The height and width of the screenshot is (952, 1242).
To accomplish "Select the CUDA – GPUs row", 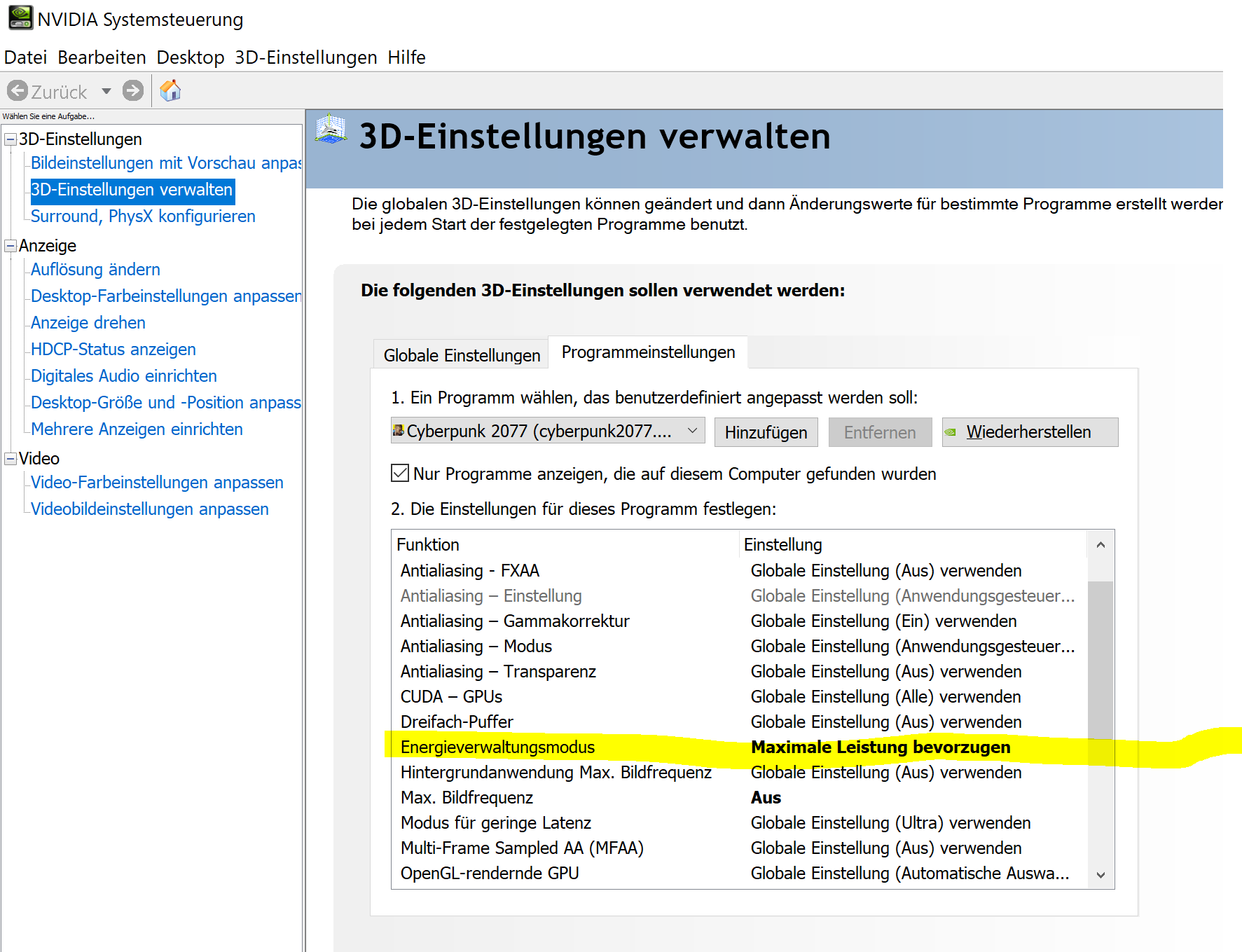I will [739, 697].
